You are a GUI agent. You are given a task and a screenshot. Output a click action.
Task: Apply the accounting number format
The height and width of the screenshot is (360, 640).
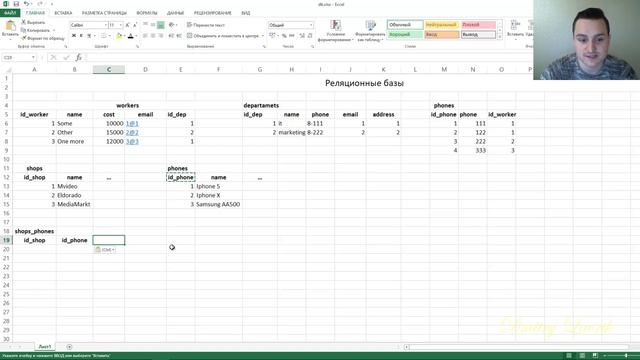(x=272, y=36)
